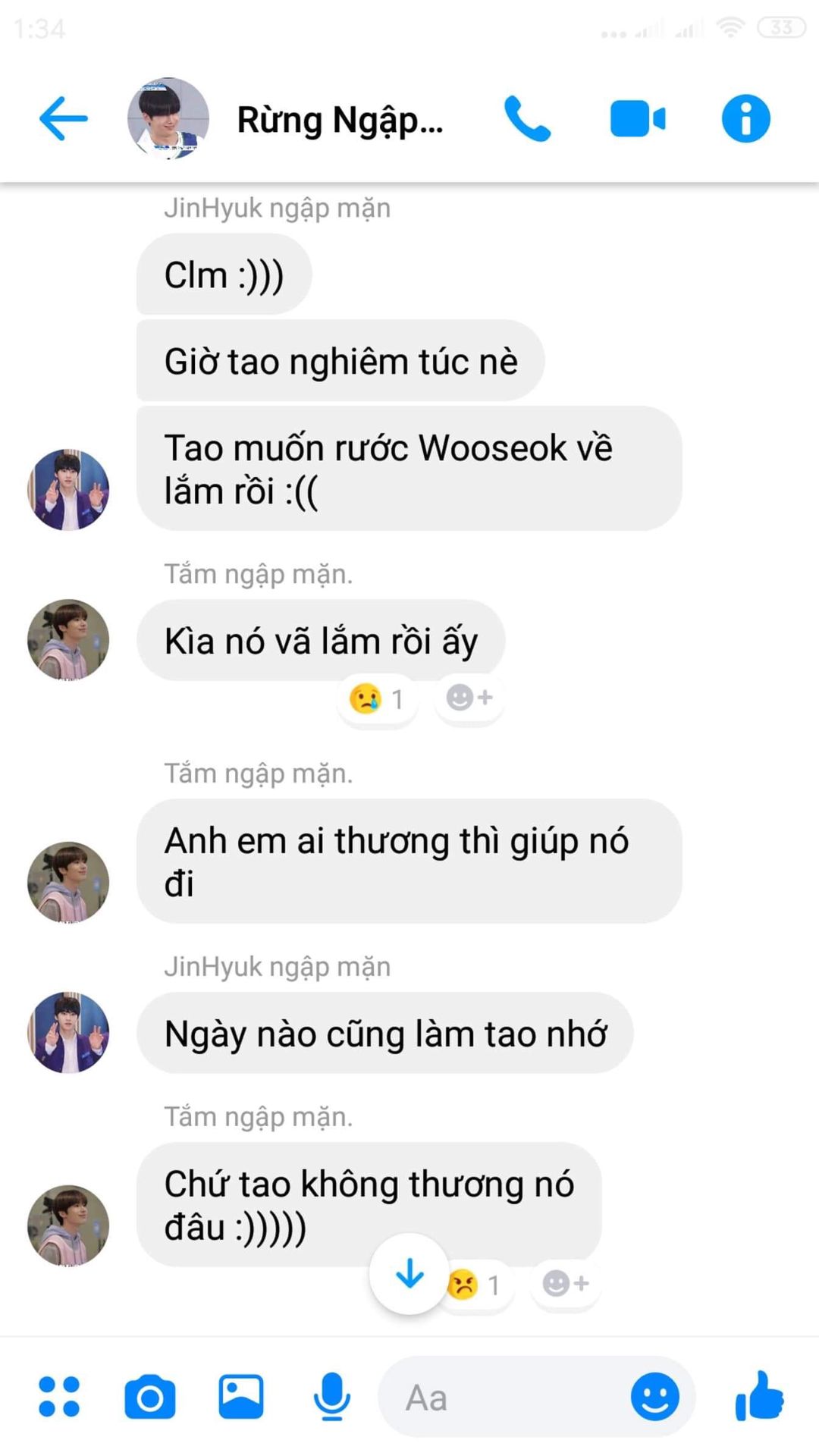View angry reaction count on last message
The width and height of the screenshot is (819, 1456).
coord(476,1285)
